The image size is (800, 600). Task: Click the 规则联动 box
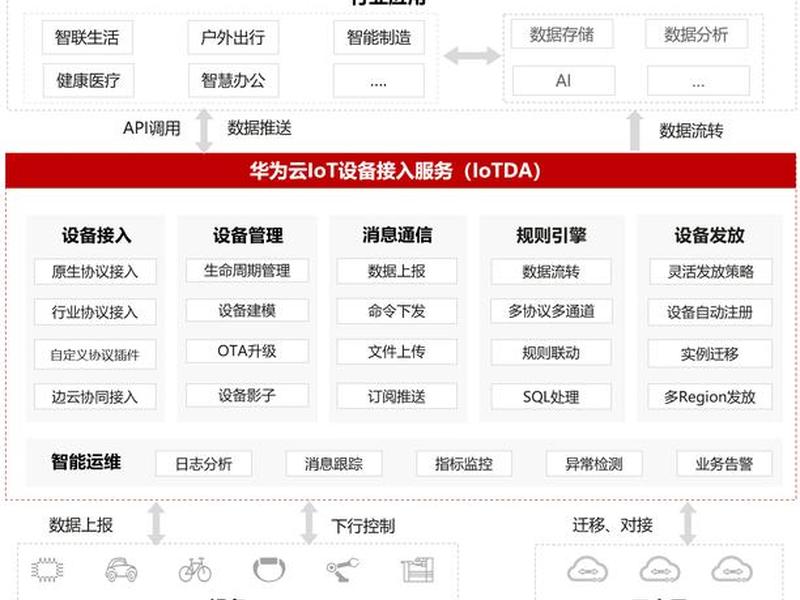pos(551,353)
